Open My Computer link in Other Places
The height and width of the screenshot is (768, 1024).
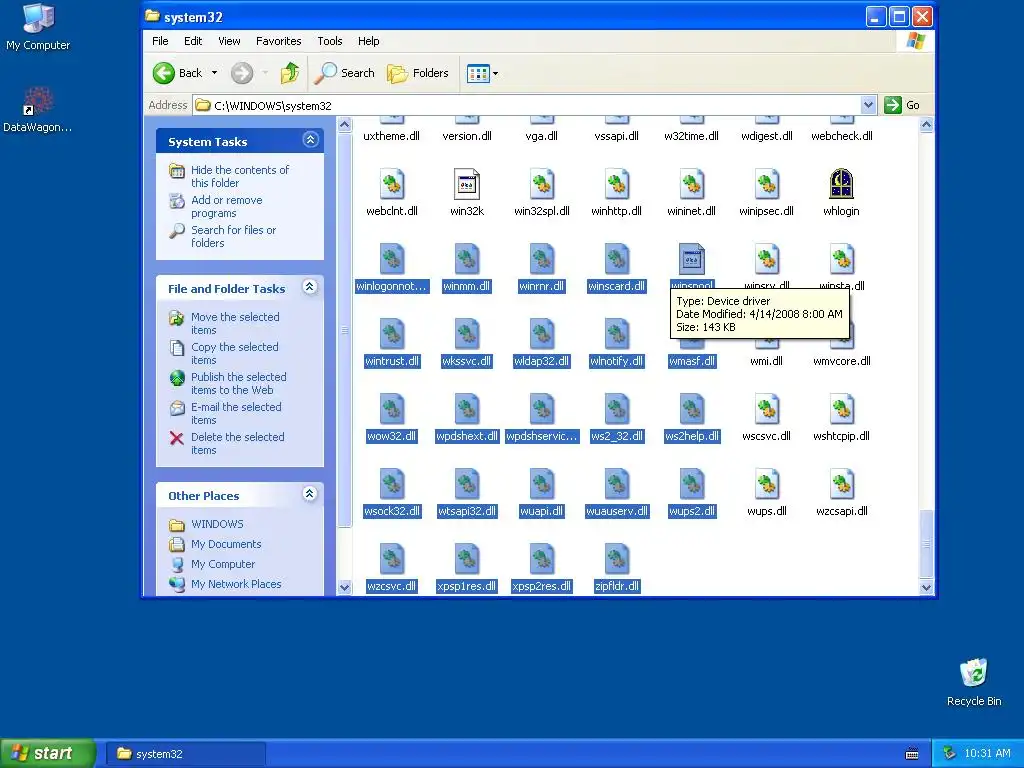tap(223, 564)
